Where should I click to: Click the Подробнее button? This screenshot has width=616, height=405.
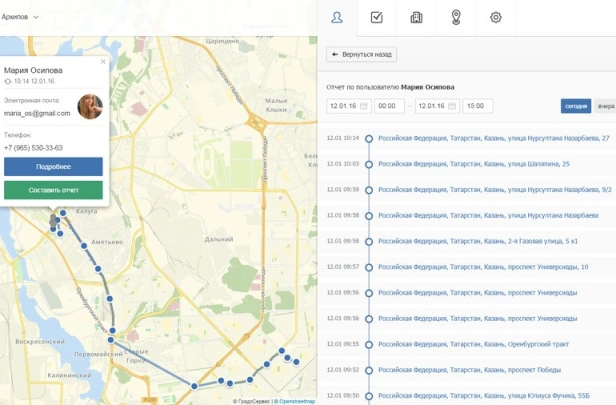coord(53,167)
